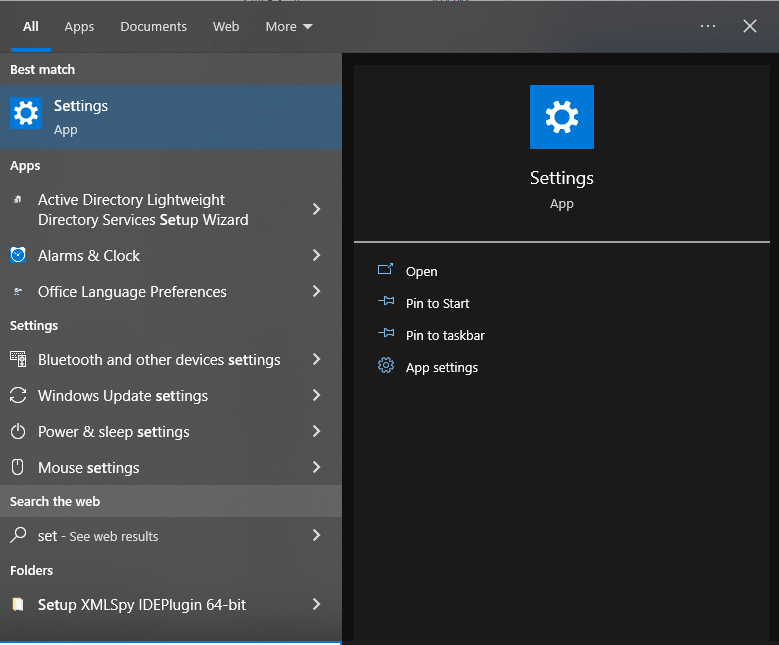Open the More dropdown in search filters
779x645 pixels.
pos(288,27)
